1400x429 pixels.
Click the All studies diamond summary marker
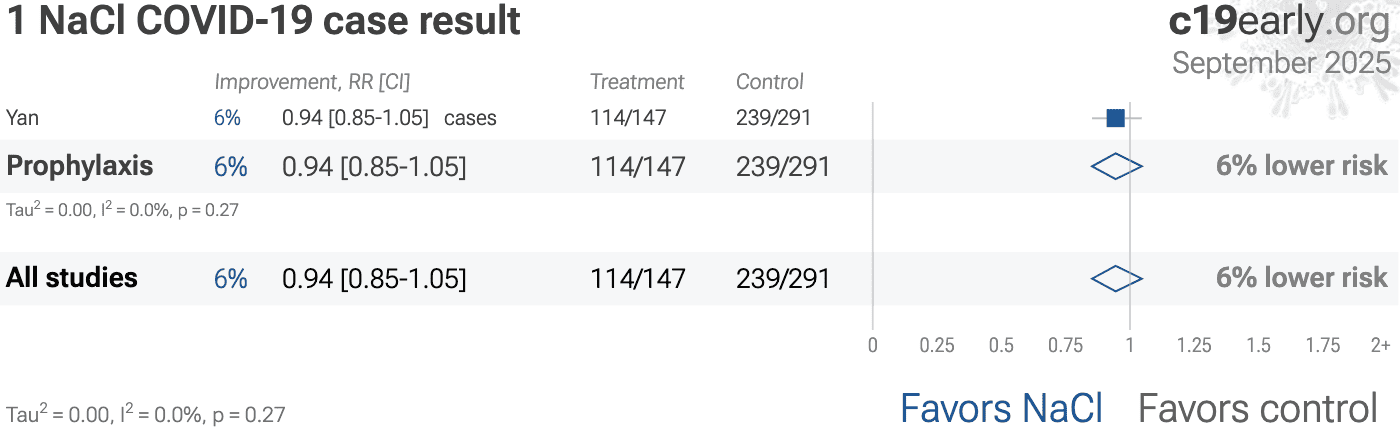1116,279
